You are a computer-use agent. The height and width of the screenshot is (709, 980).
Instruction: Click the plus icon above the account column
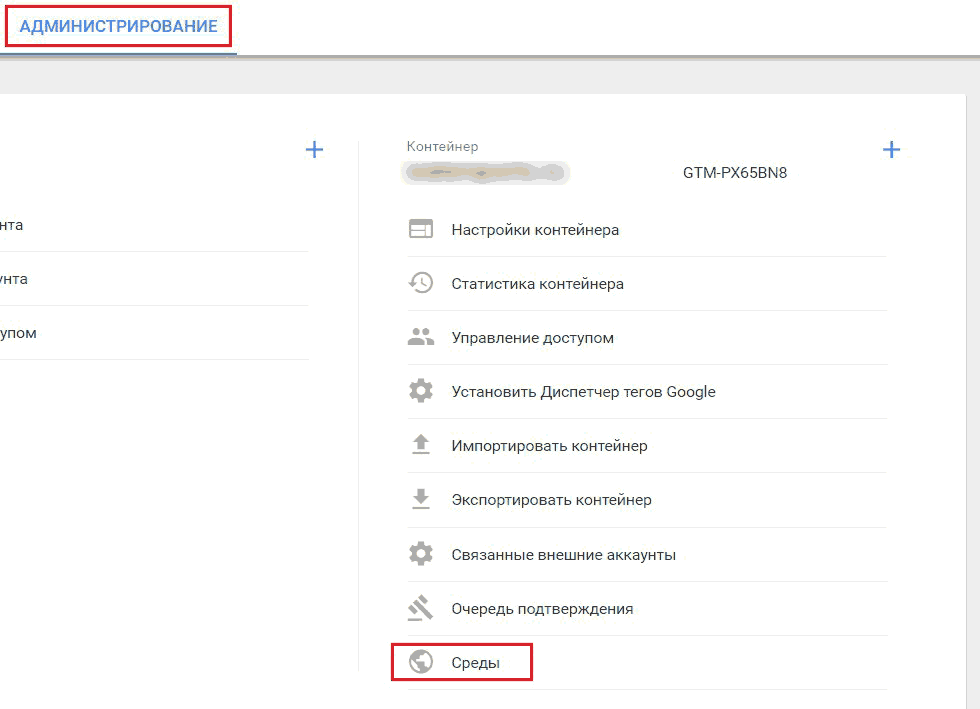[314, 149]
